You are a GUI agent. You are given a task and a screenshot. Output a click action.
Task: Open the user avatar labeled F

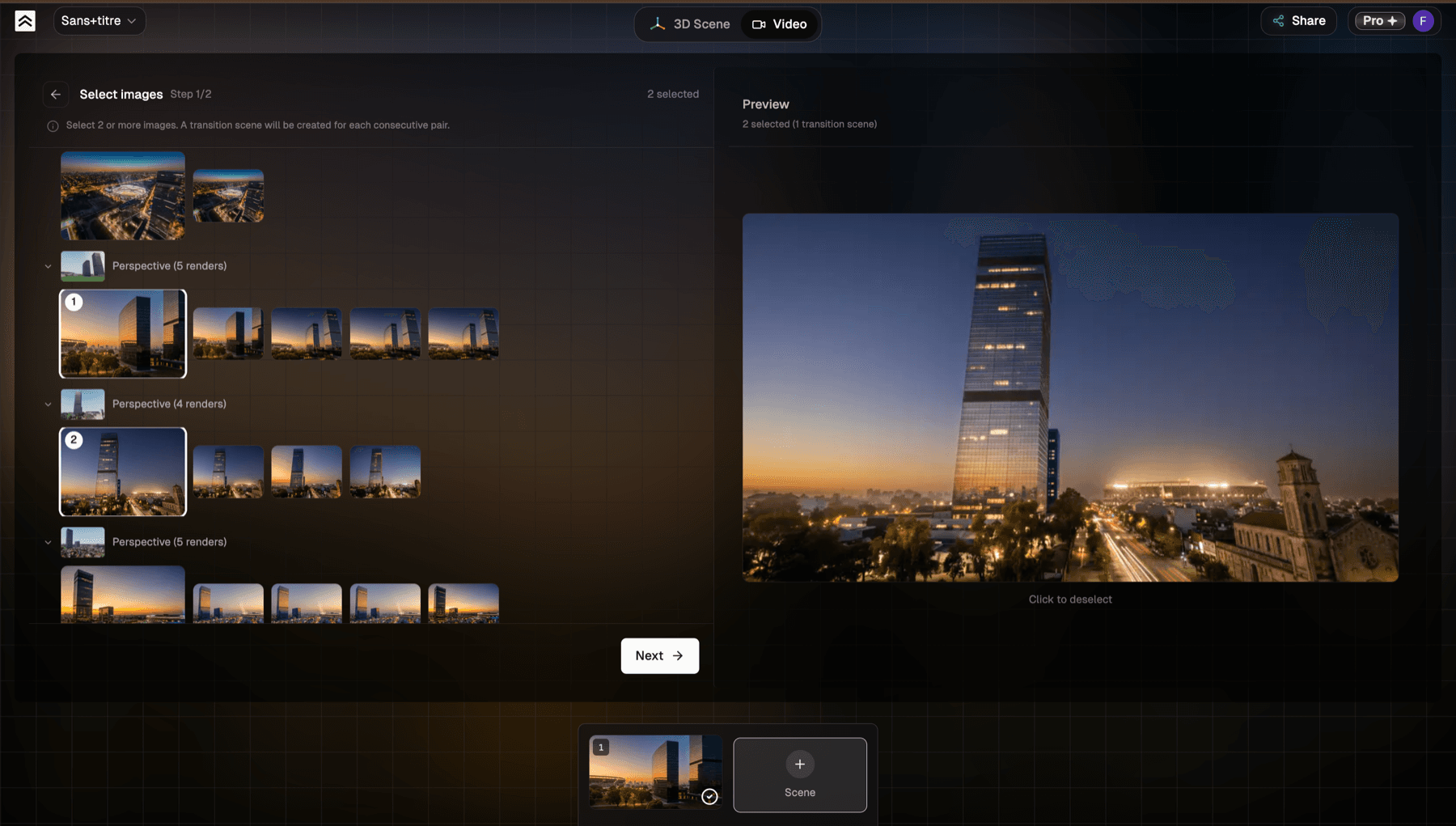click(1423, 21)
